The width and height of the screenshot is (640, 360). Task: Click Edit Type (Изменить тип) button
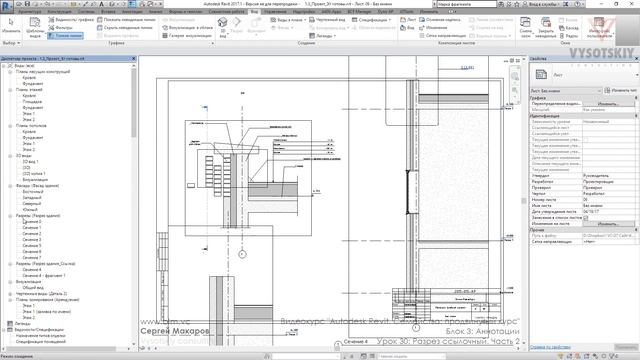click(620, 91)
